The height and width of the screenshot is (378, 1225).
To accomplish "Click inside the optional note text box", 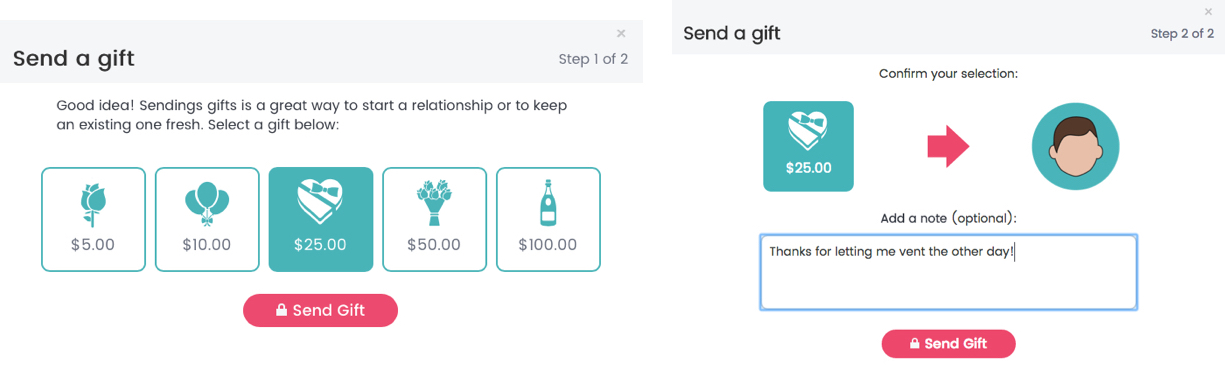I will [948, 272].
